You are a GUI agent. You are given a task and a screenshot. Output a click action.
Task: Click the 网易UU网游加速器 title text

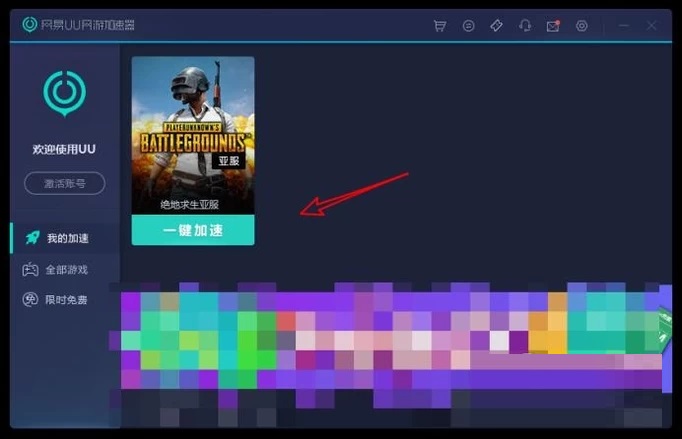[x=87, y=25]
